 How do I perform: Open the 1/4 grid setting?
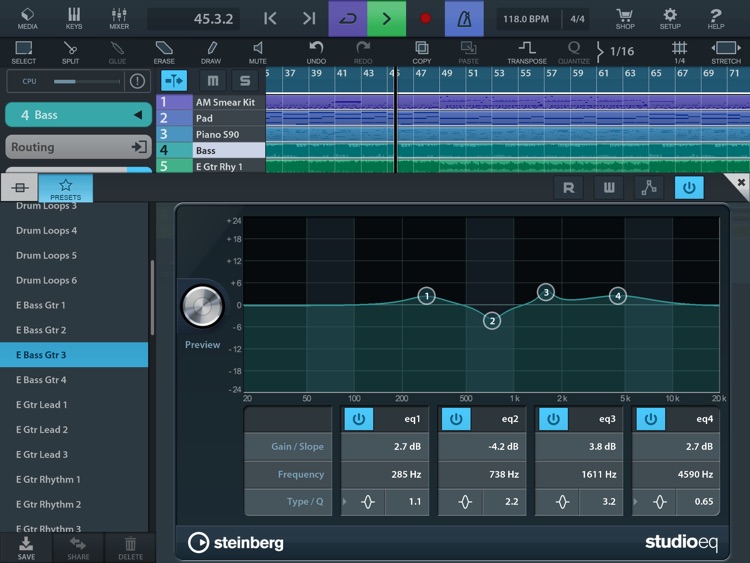[x=679, y=52]
